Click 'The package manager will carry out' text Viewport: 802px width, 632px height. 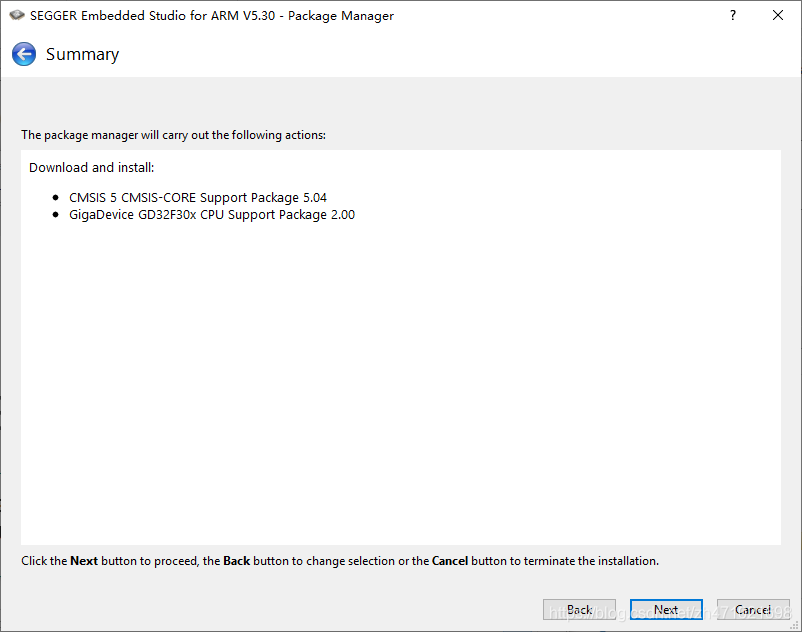[x=173, y=135]
